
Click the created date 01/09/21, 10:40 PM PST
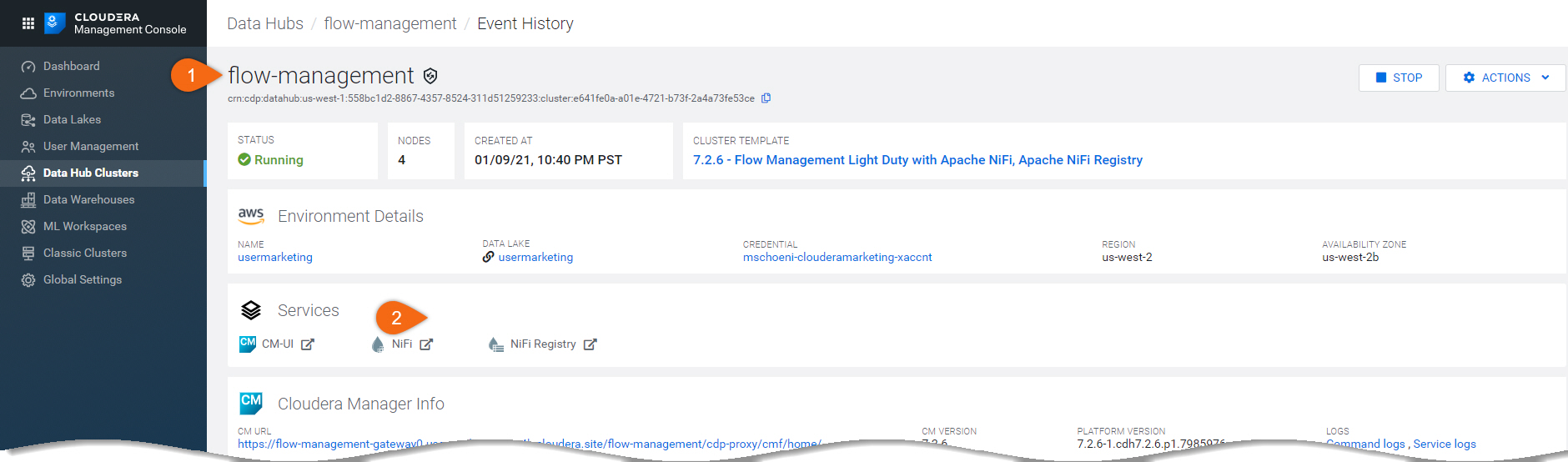(548, 159)
